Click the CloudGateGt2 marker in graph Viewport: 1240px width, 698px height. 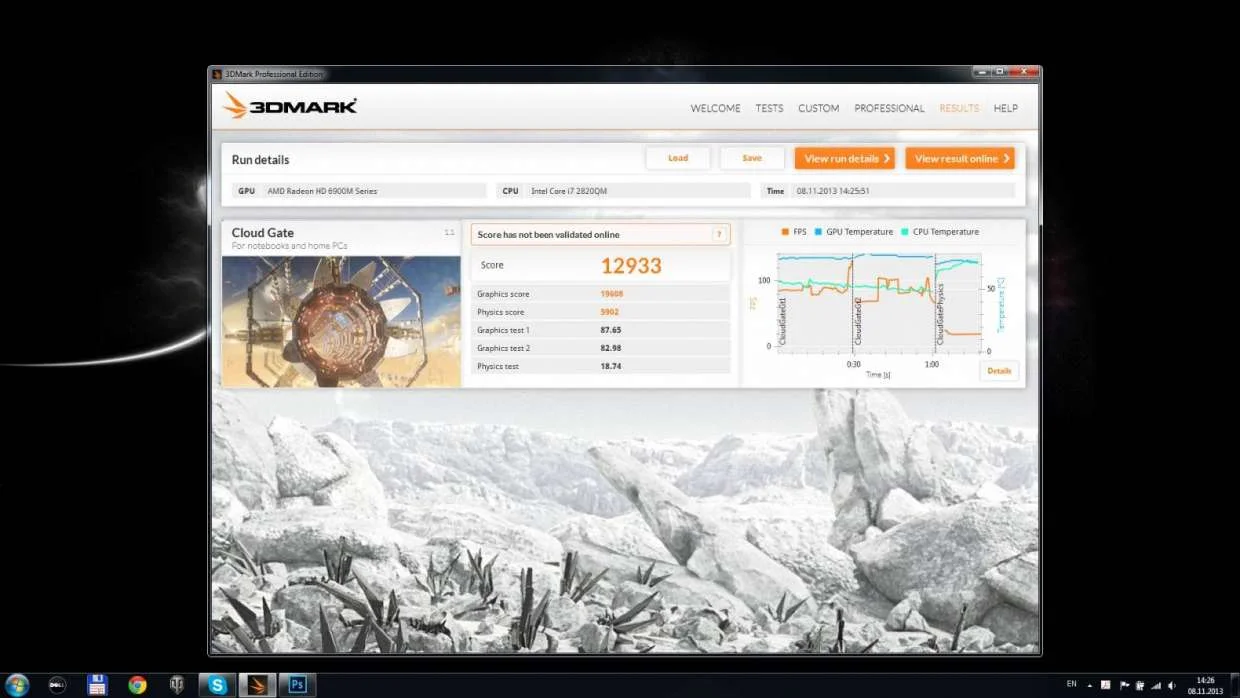pos(858,321)
